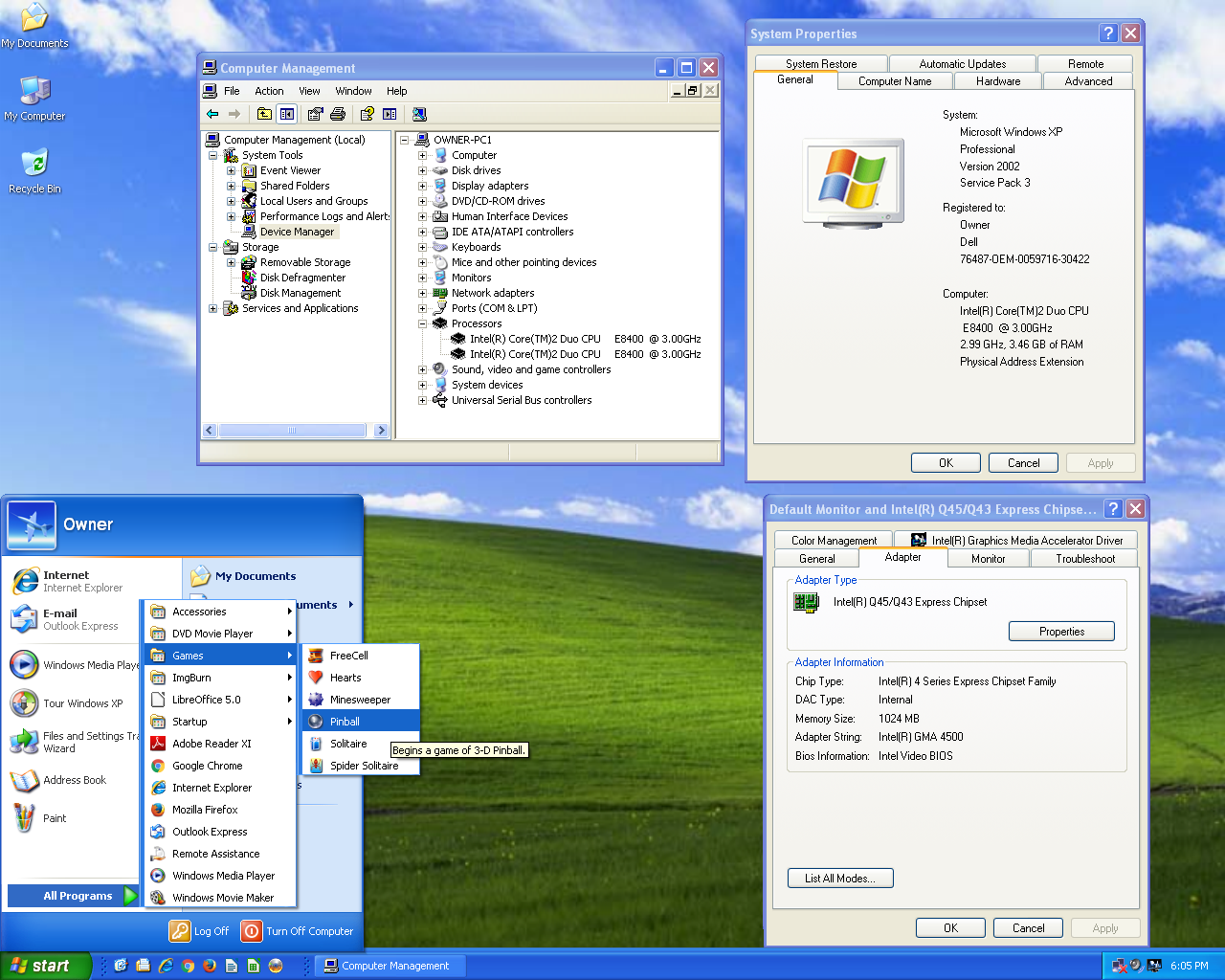Viewport: 1225px width, 980px height.
Task: Launch Google Chrome from All Programs list
Action: coord(220,766)
